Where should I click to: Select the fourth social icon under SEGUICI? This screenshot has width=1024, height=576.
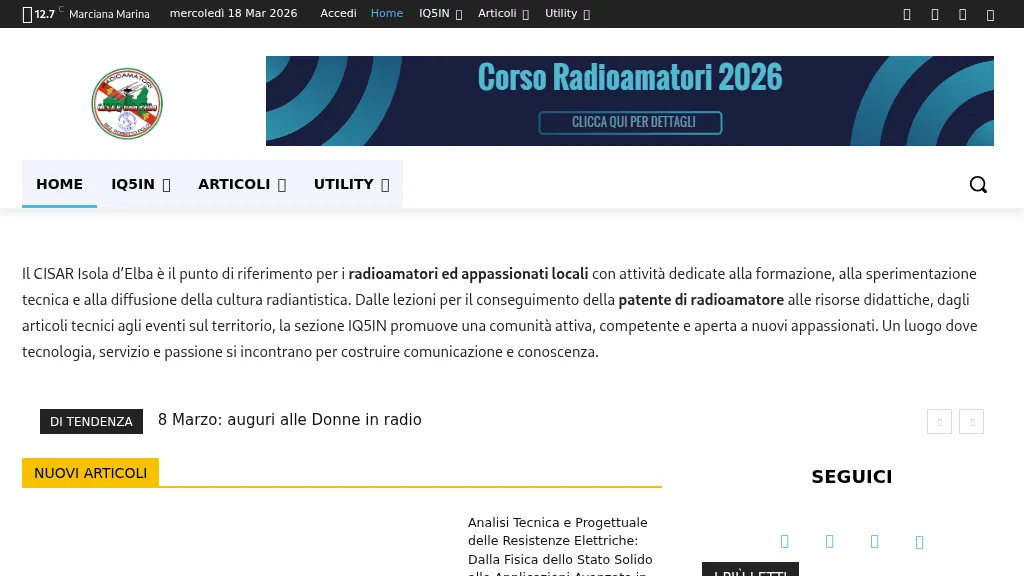pyautogui.click(x=919, y=541)
